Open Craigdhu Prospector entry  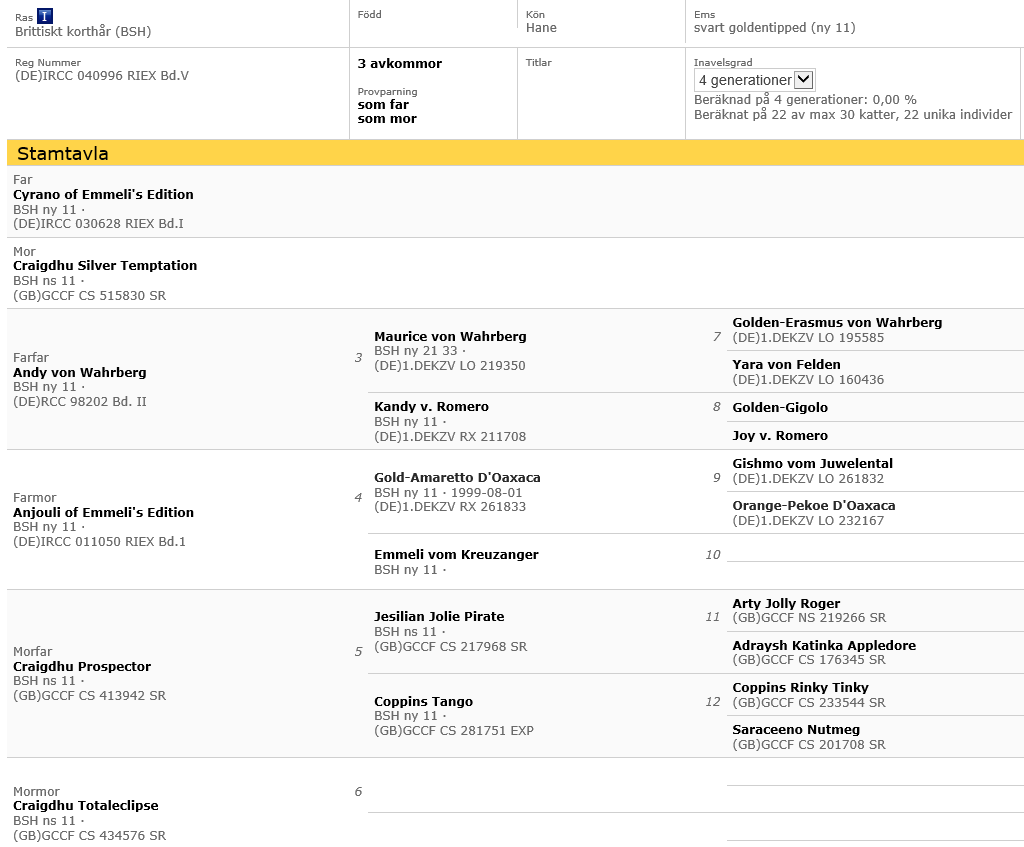click(x=82, y=667)
